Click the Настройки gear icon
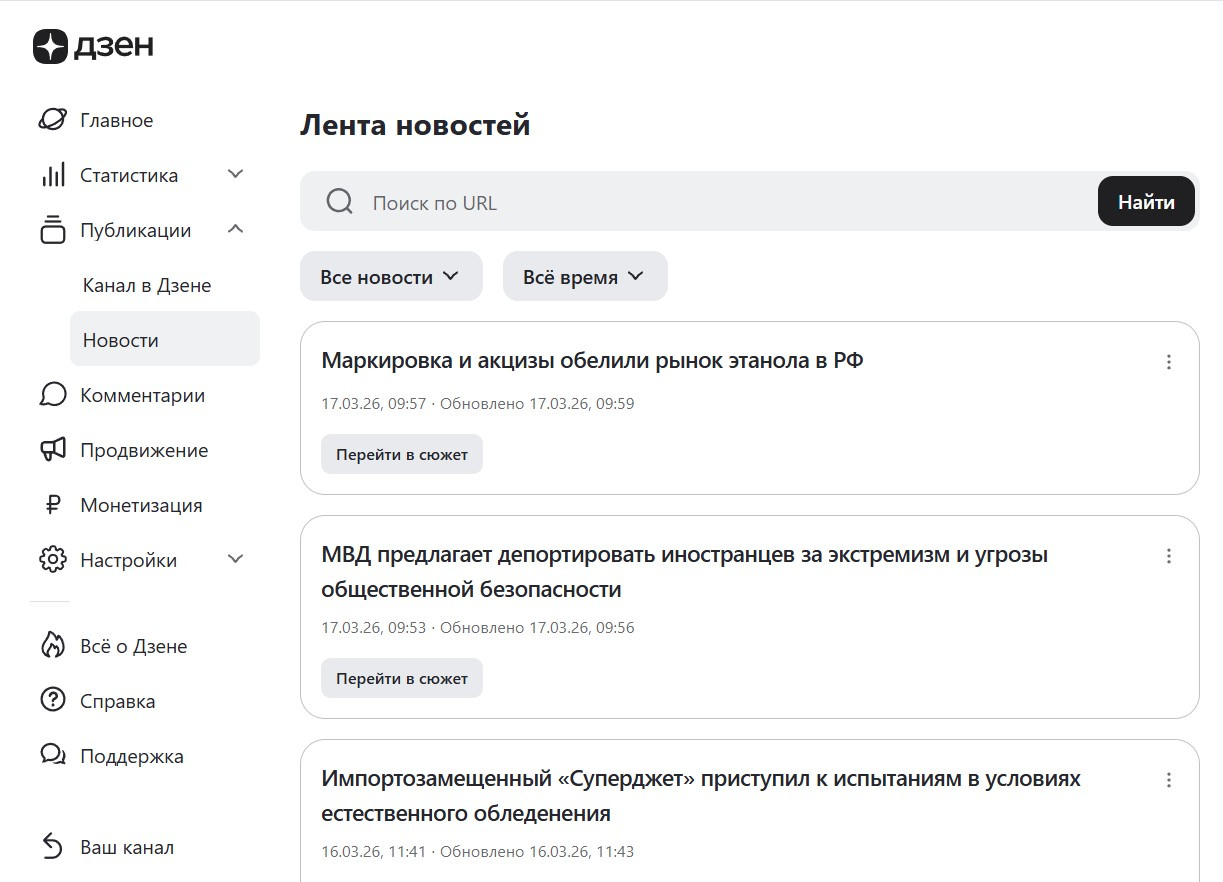 click(52, 560)
